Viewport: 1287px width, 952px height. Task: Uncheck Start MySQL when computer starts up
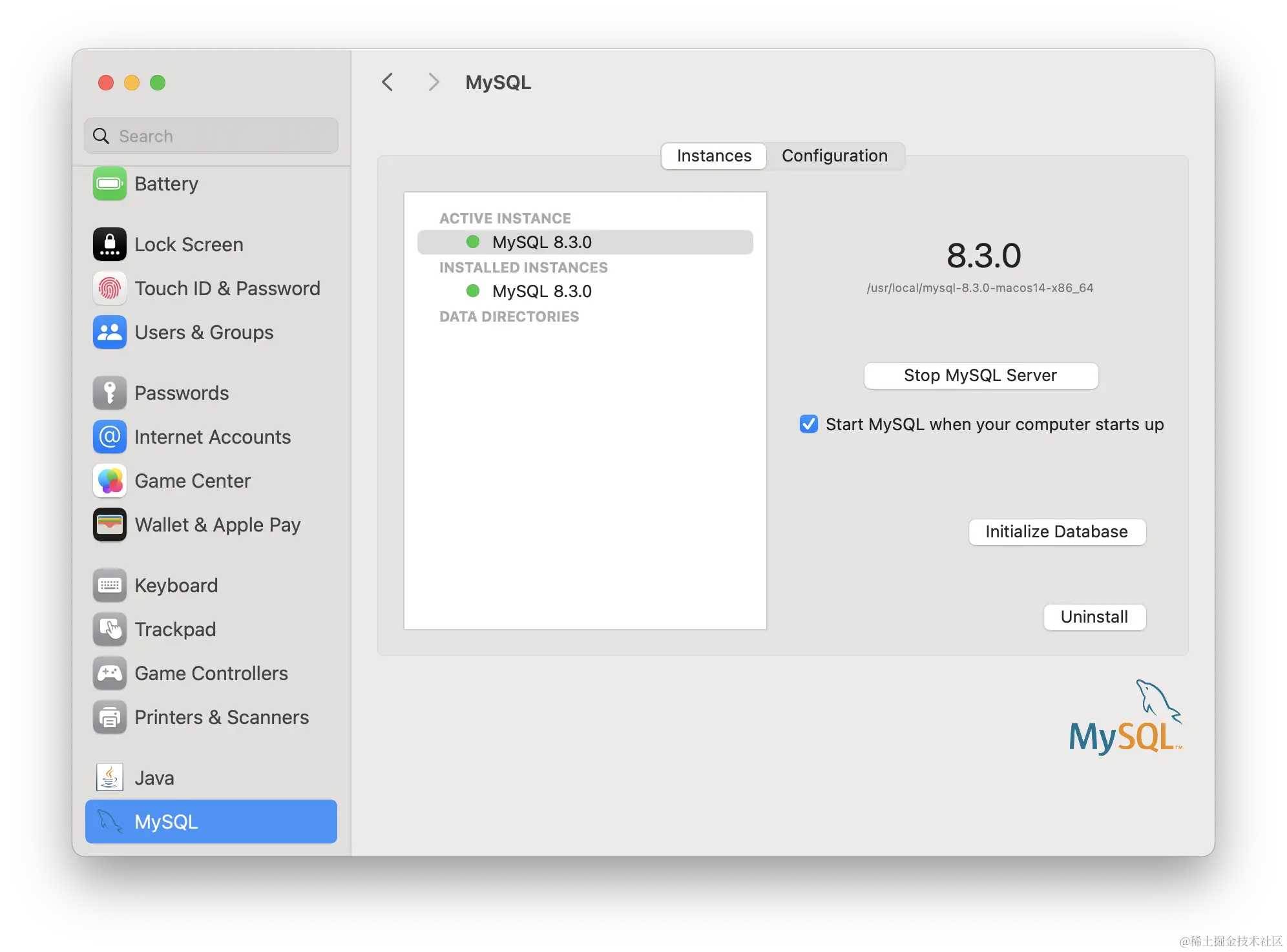pos(809,424)
